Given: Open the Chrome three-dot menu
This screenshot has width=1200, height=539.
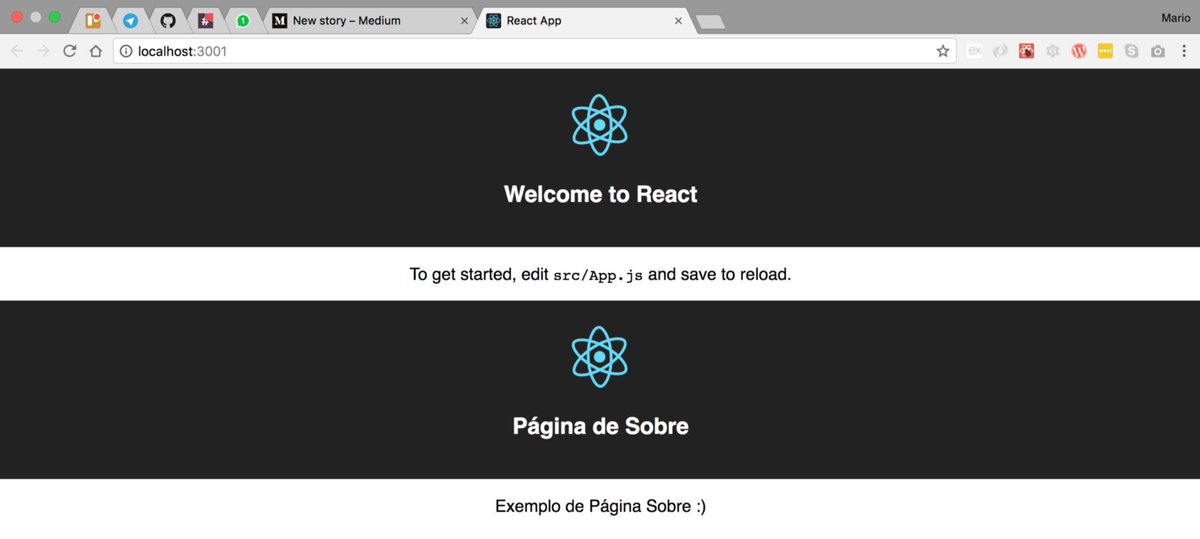Looking at the screenshot, I should pyautogui.click(x=1183, y=51).
